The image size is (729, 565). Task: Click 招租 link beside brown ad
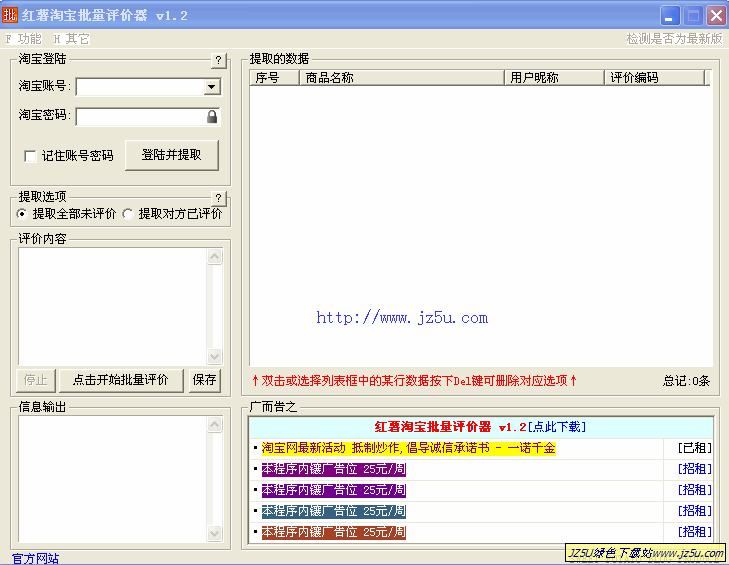695,532
